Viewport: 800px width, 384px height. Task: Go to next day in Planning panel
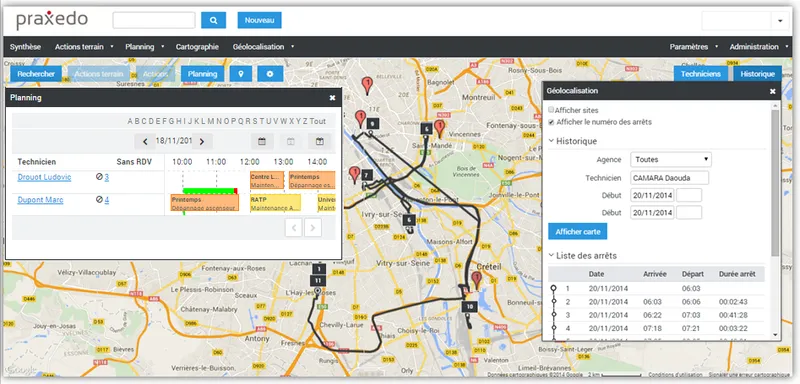click(x=202, y=142)
